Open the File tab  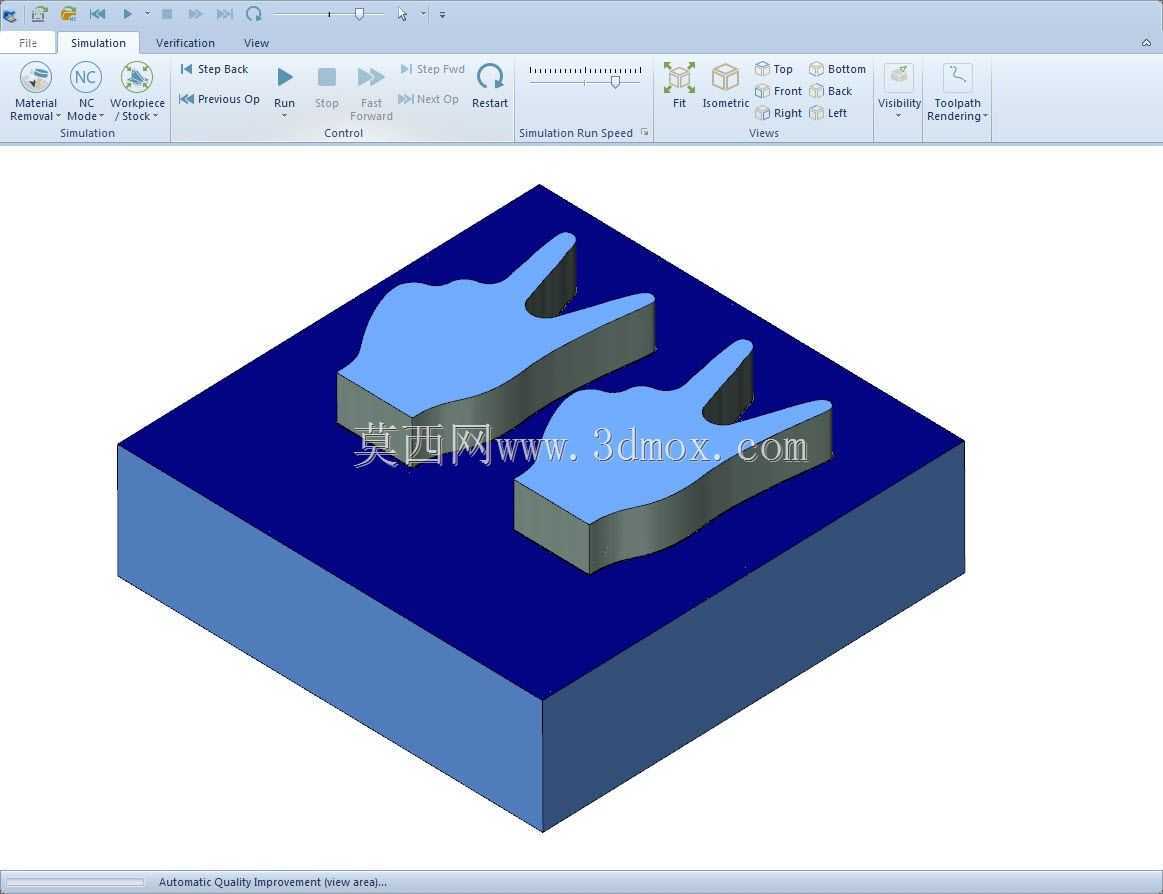pyautogui.click(x=27, y=43)
